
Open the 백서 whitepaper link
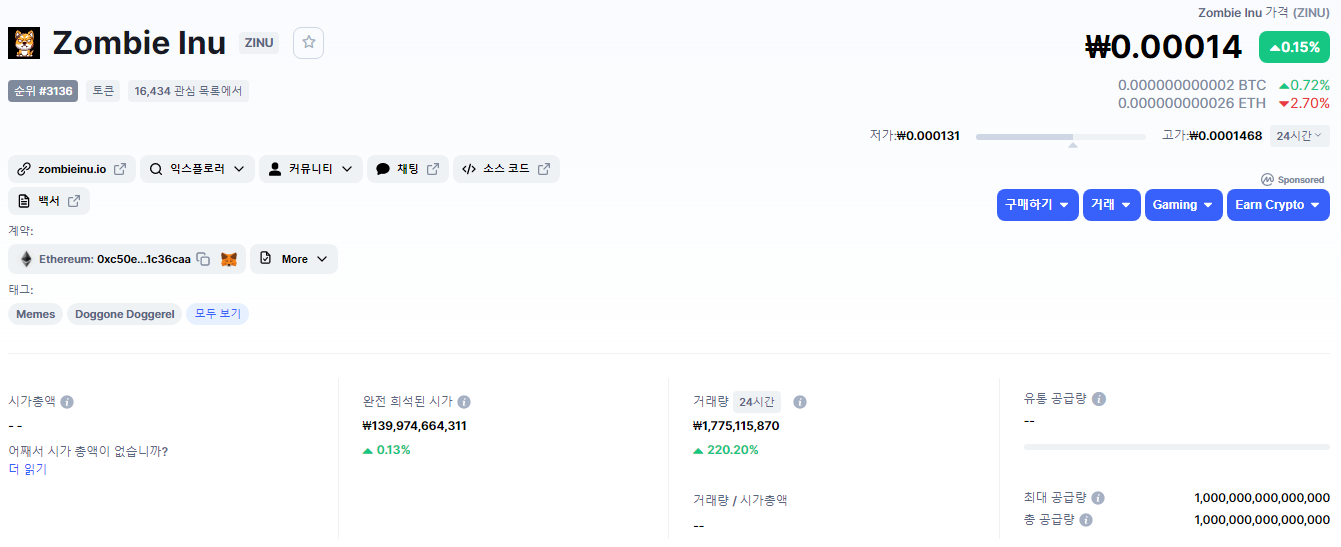point(49,201)
